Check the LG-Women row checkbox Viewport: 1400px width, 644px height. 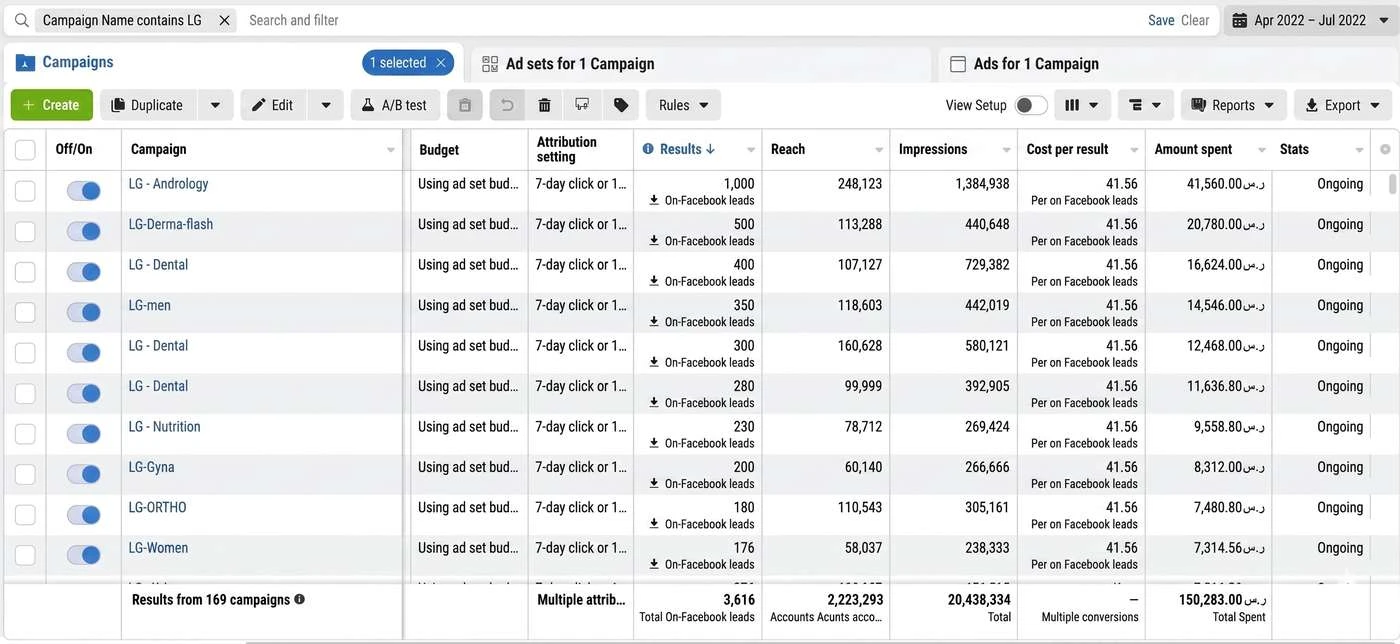[25, 556]
